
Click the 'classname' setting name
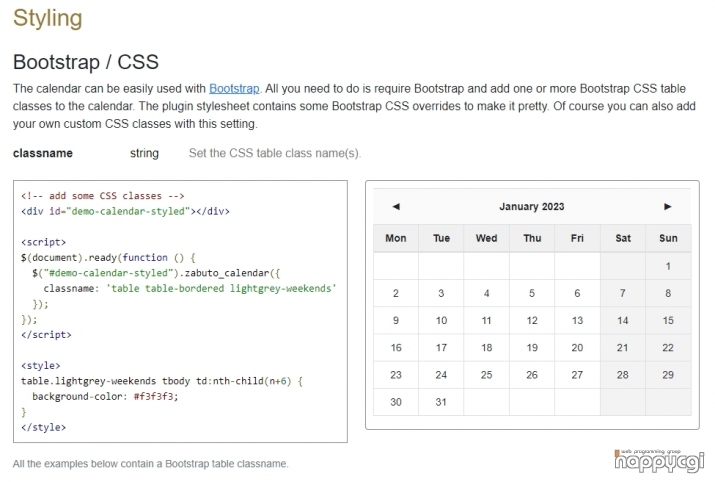point(43,153)
